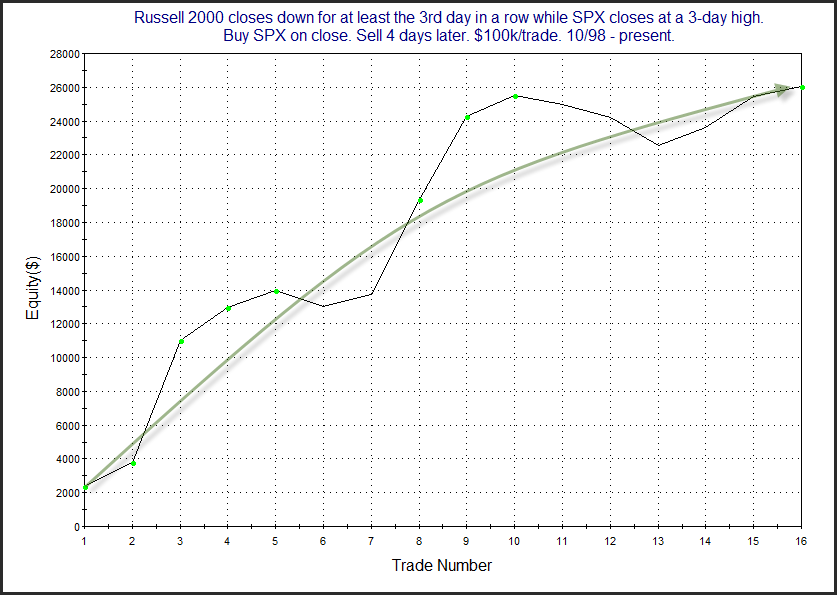The image size is (837, 595).
Task: Click the green equity marker at trade 8
Action: pos(420,201)
